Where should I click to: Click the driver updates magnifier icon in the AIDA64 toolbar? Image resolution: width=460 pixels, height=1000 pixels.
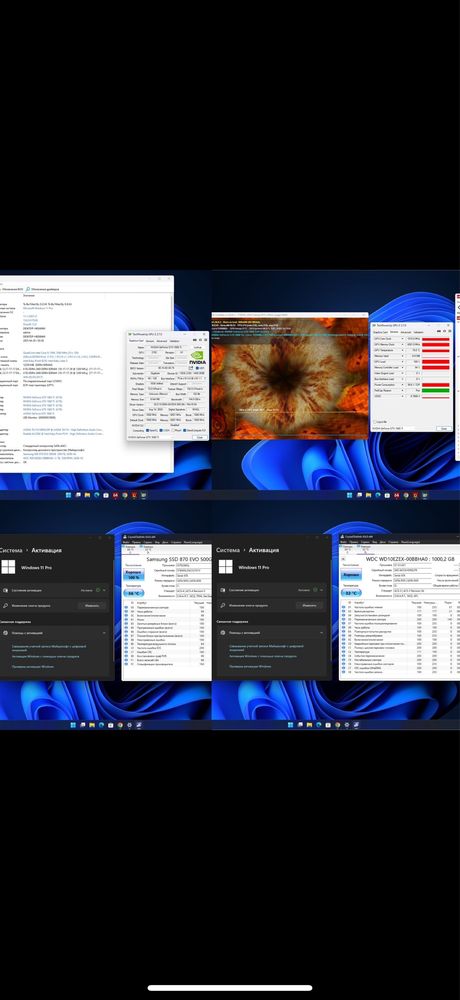tap(28, 289)
